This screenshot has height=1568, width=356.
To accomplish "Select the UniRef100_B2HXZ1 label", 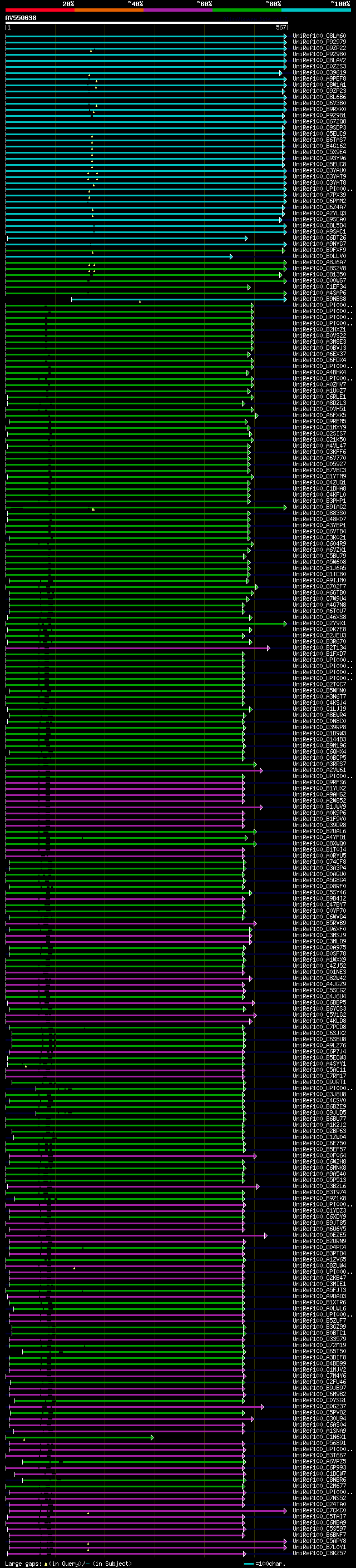I will [319, 329].
